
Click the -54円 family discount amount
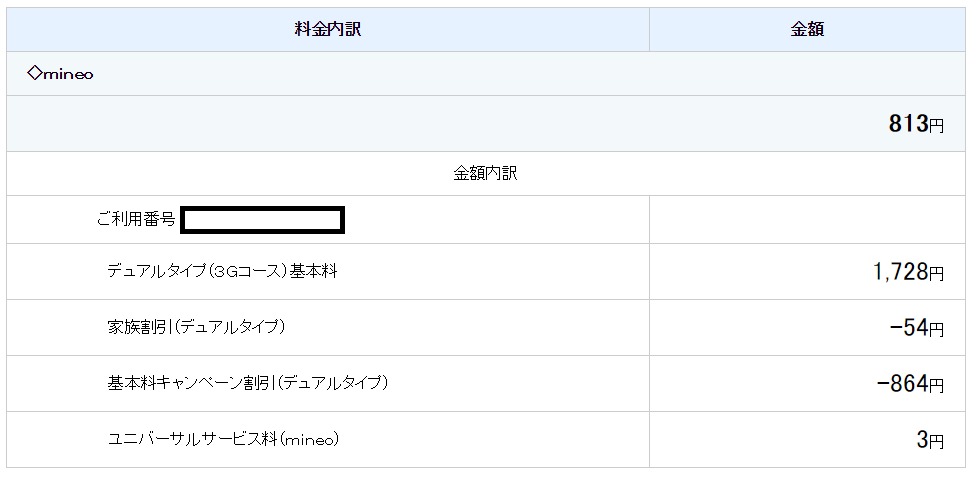pyautogui.click(x=916, y=328)
